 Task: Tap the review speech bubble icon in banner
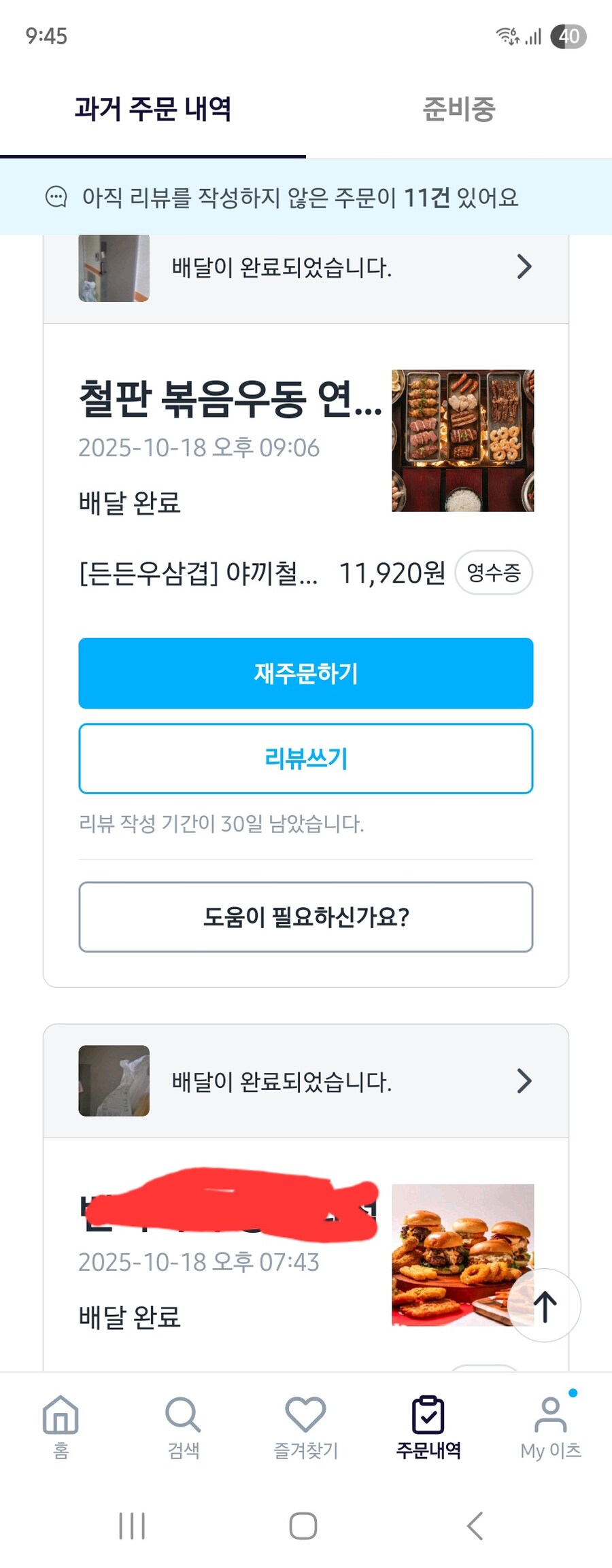[56, 197]
